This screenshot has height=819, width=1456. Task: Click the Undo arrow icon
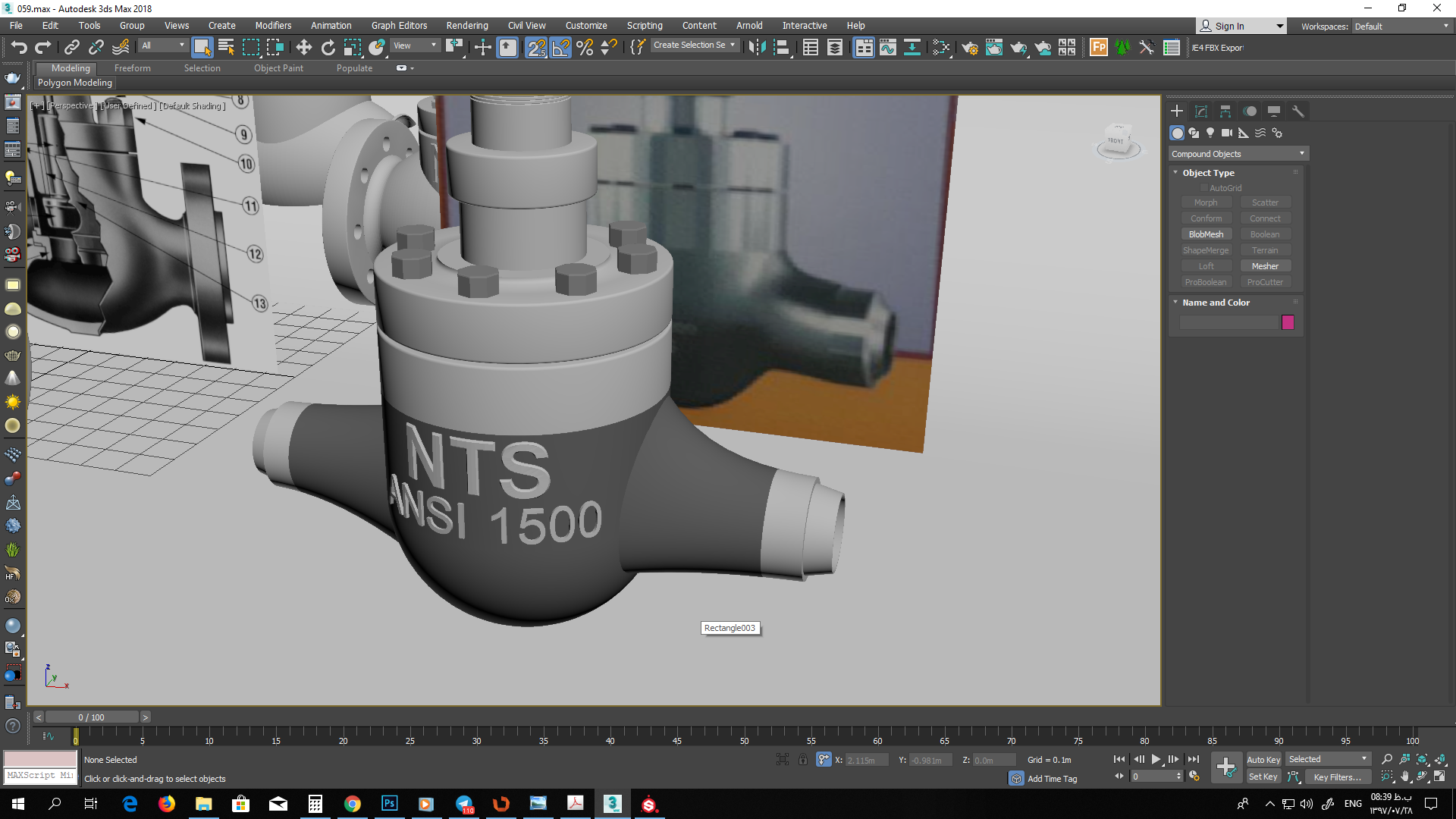coord(19,48)
